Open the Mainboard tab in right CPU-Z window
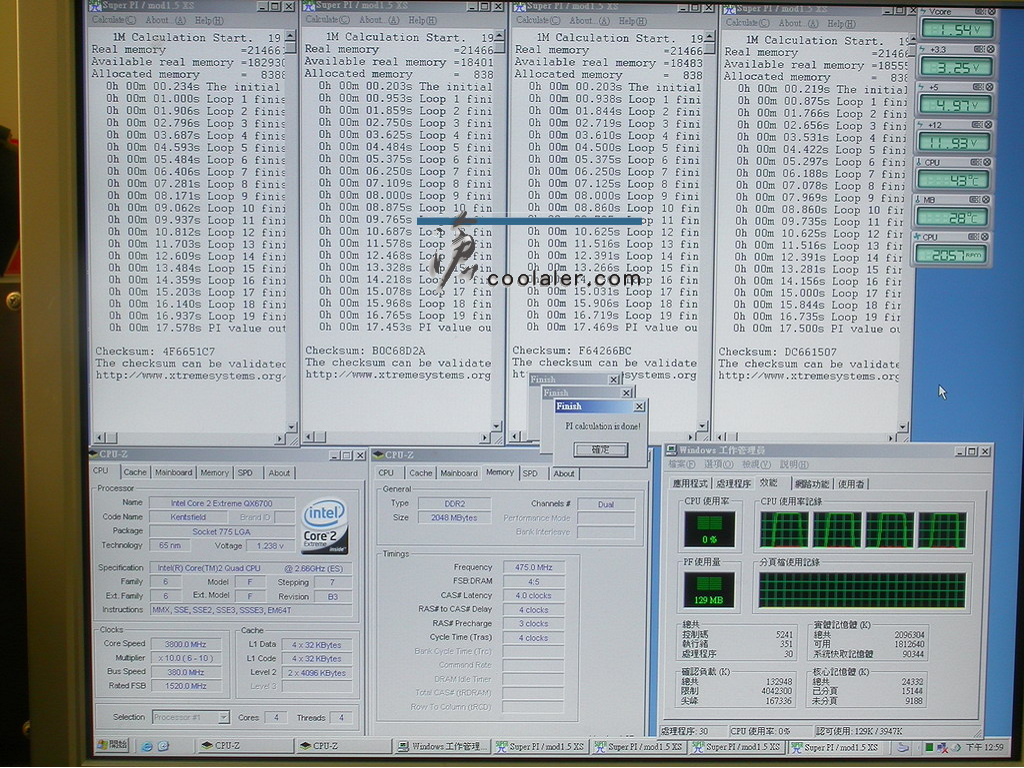This screenshot has width=1024, height=768. coord(458,473)
